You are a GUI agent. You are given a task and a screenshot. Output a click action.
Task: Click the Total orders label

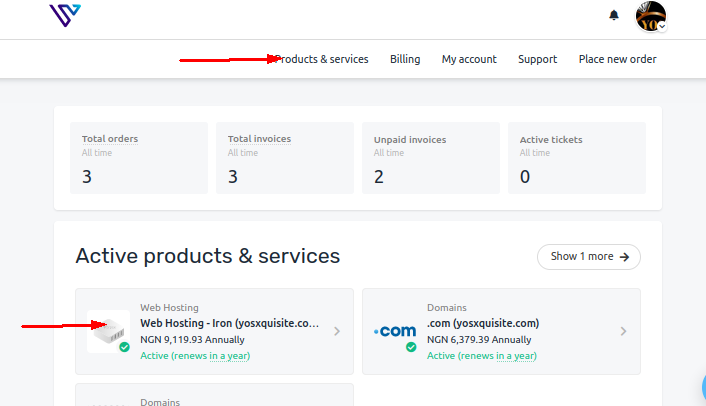coord(110,139)
